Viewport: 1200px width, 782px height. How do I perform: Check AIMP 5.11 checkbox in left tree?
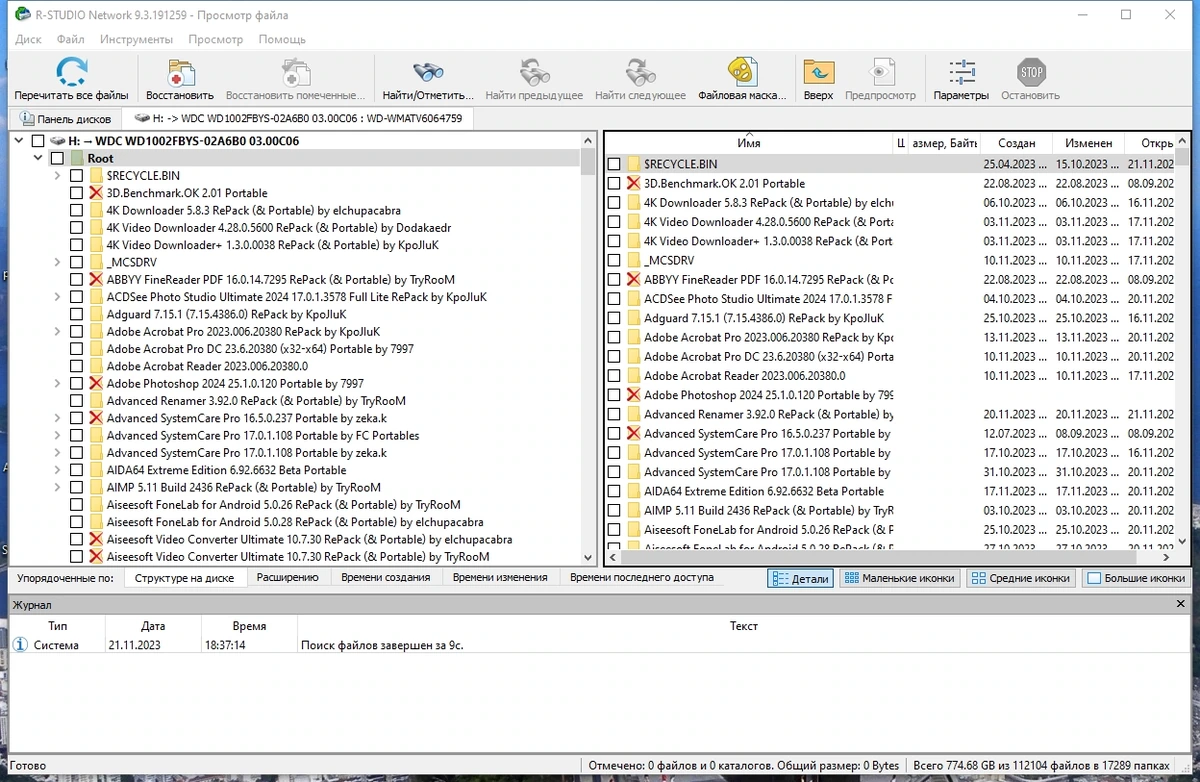[76, 488]
